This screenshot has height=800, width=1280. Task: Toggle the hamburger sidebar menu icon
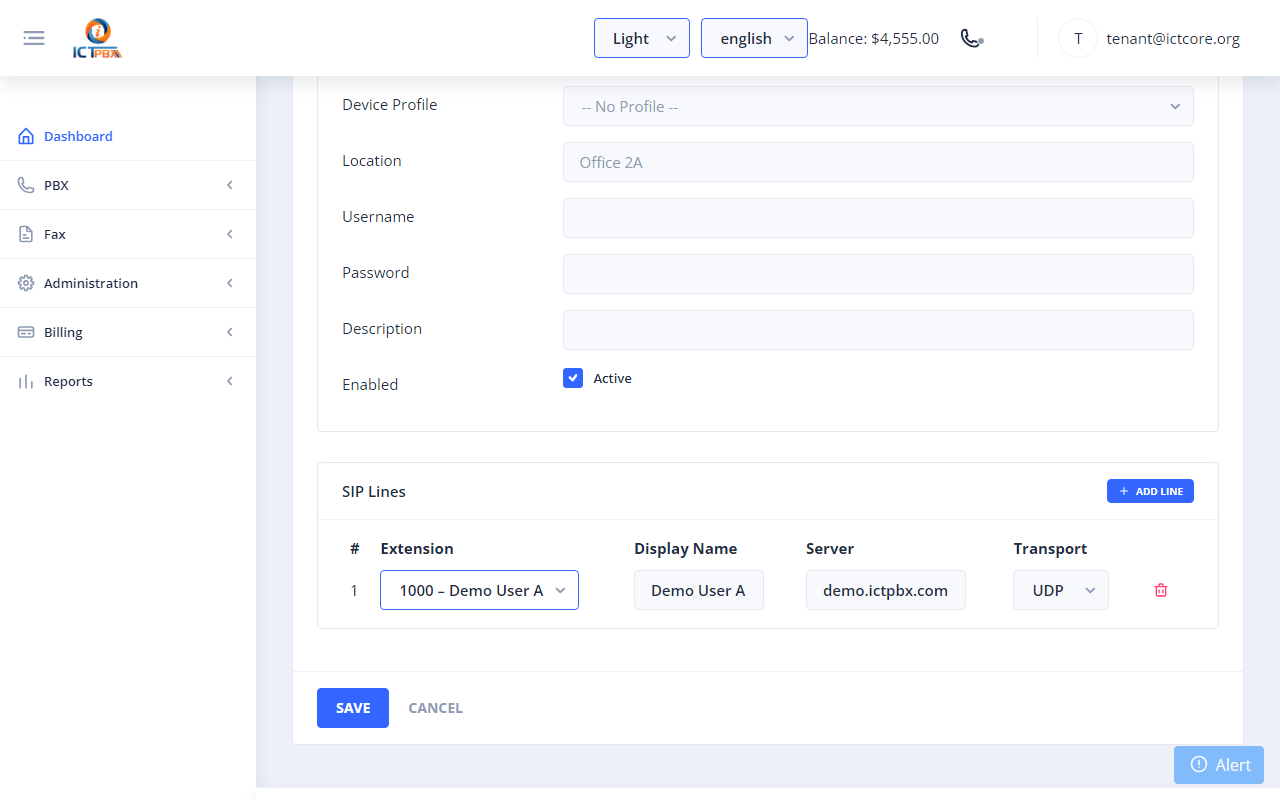click(34, 38)
